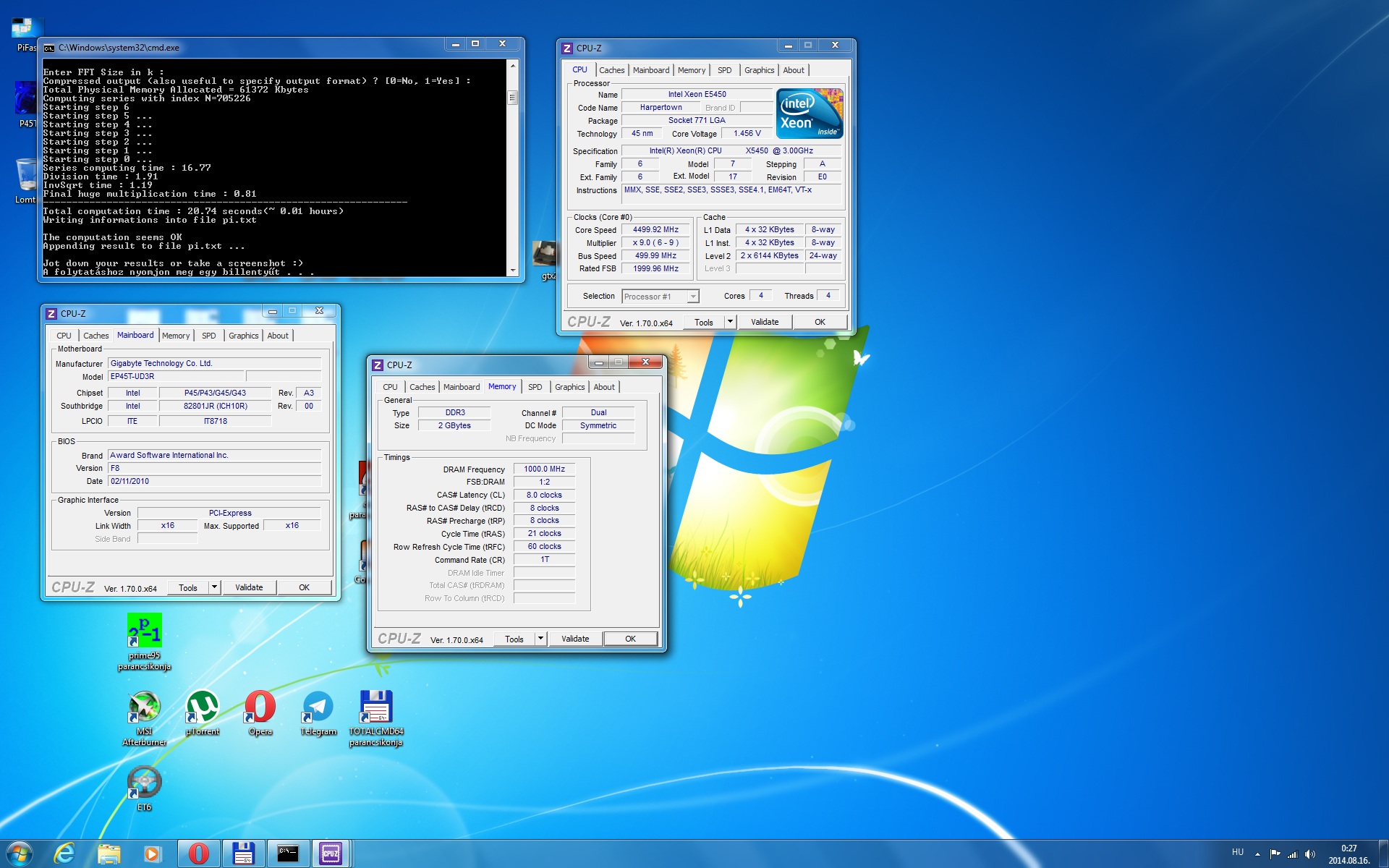Click cmd window scrollbar down arrow
The height and width of the screenshot is (868, 1389).
[x=513, y=271]
